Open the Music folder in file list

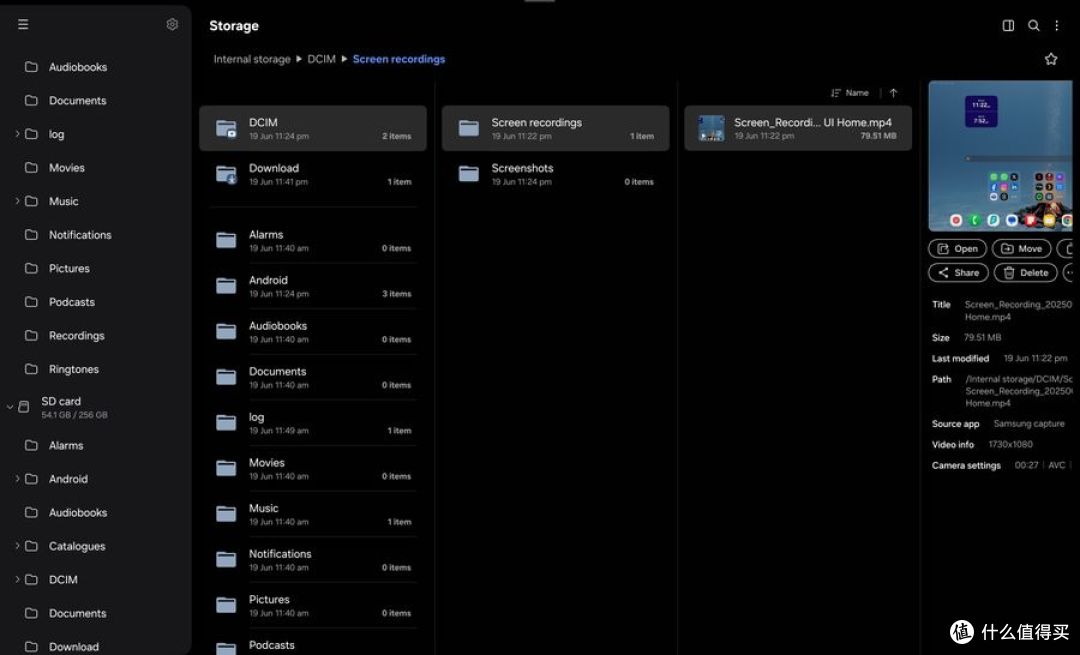(313, 514)
